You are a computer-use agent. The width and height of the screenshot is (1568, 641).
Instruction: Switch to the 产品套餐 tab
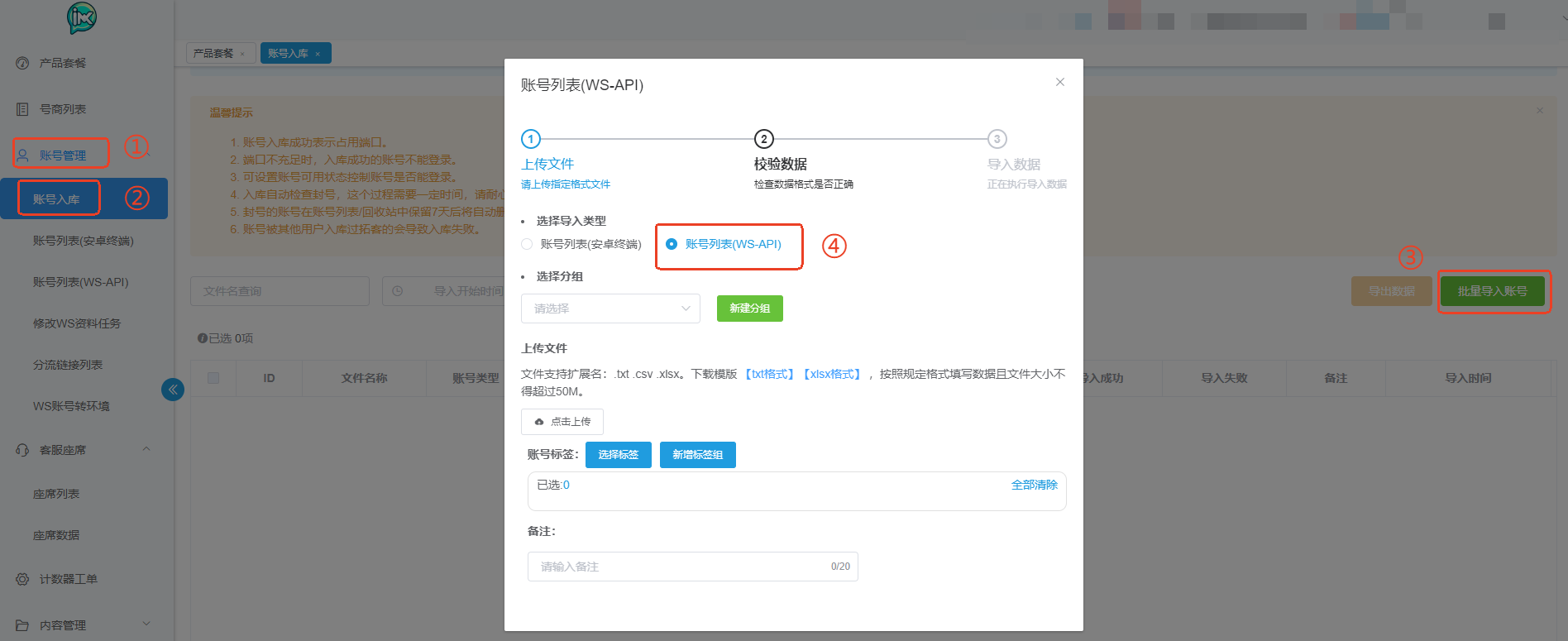pyautogui.click(x=213, y=54)
